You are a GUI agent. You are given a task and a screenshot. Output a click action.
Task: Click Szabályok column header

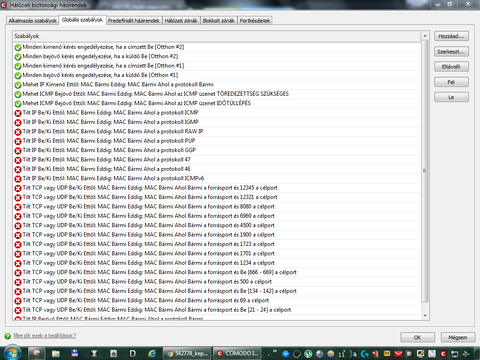click(217, 36)
